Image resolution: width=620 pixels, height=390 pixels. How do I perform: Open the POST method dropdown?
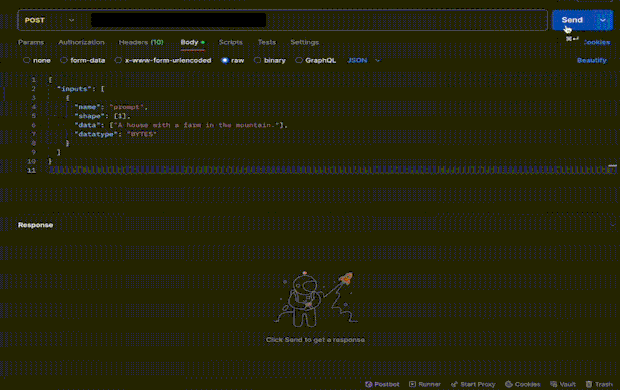click(x=49, y=20)
